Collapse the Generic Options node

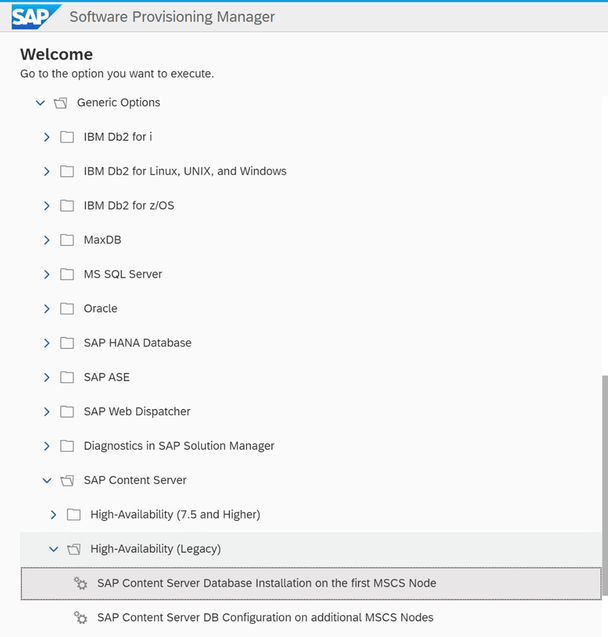(x=40, y=103)
